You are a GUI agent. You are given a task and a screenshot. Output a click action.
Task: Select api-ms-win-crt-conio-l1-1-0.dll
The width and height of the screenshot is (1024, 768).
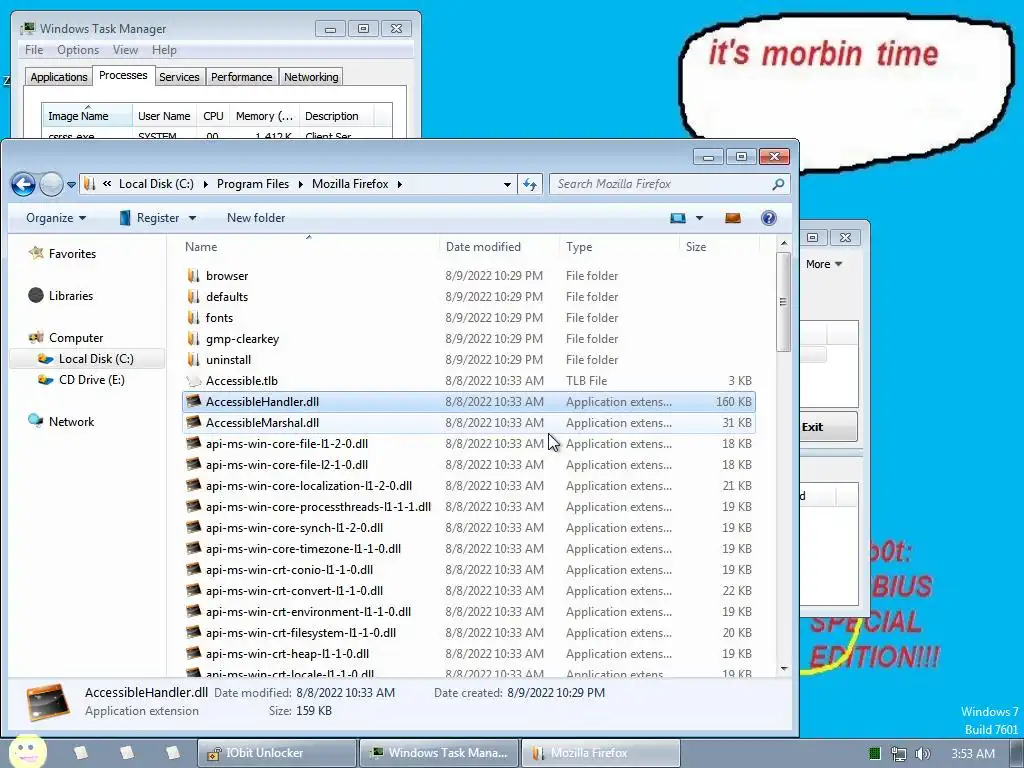289,569
